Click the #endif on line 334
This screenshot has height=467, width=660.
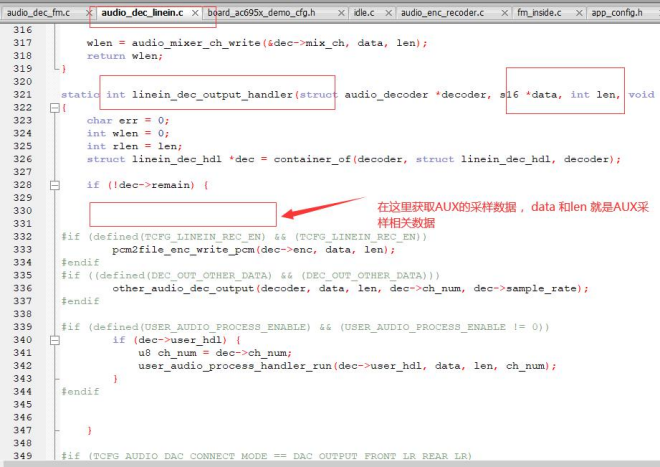click(x=80, y=263)
